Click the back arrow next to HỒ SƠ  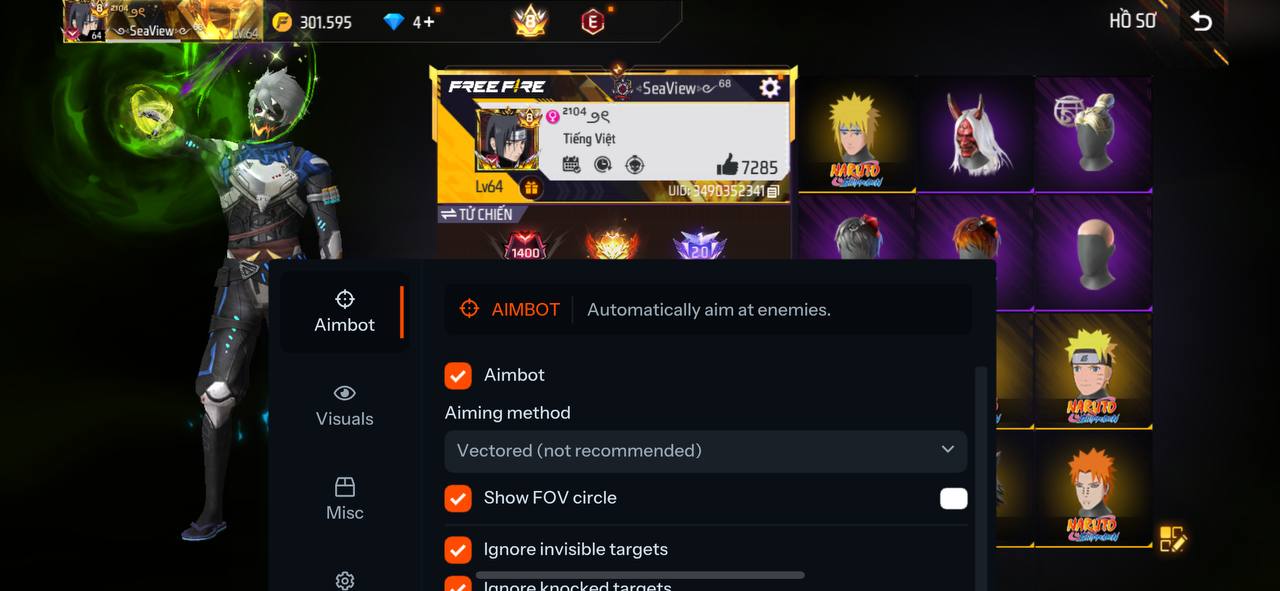coord(1201,21)
